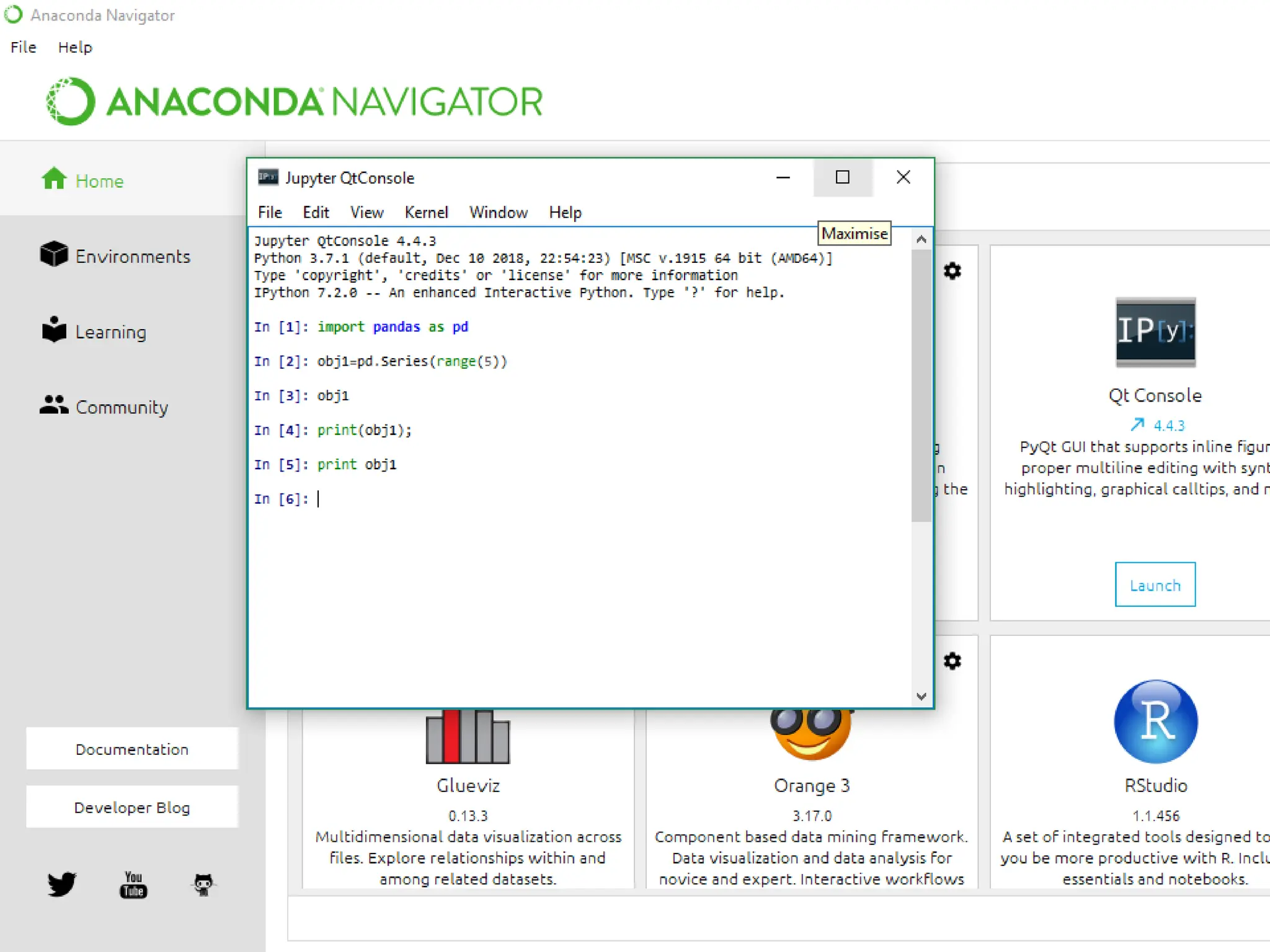Click the RStudio card title
1270x952 pixels.
coord(1155,785)
